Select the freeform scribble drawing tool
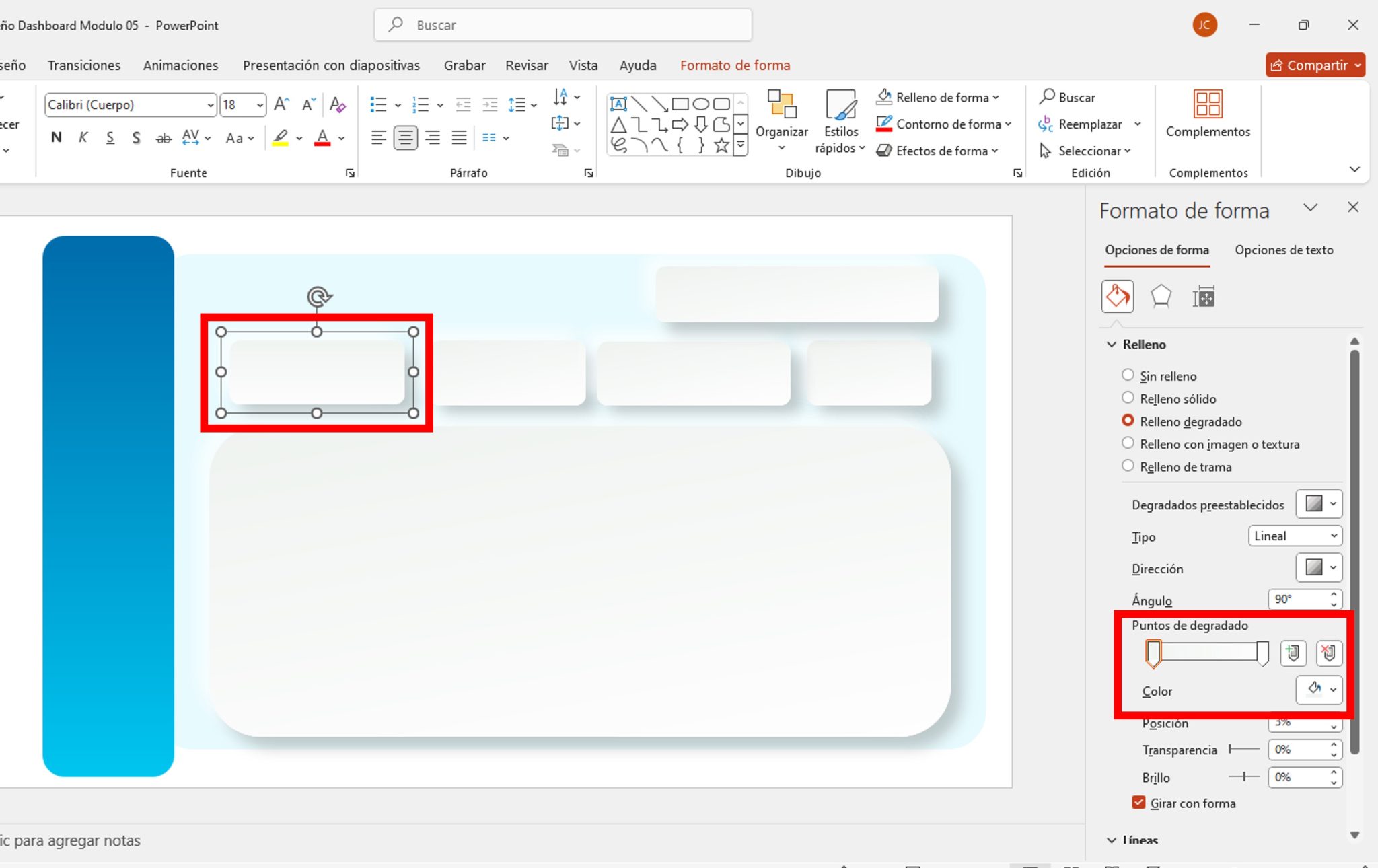Screen dimensions: 1378x868 click(x=618, y=145)
